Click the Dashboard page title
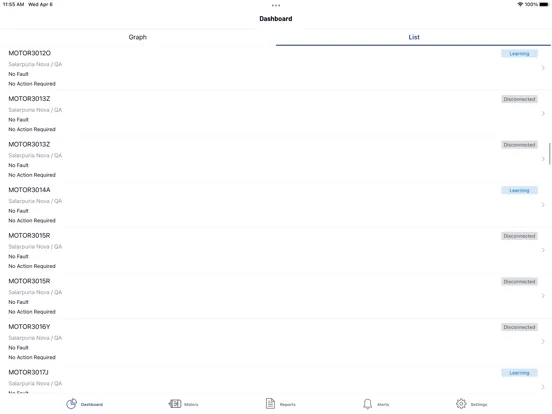This screenshot has width=552, height=414. (276, 19)
